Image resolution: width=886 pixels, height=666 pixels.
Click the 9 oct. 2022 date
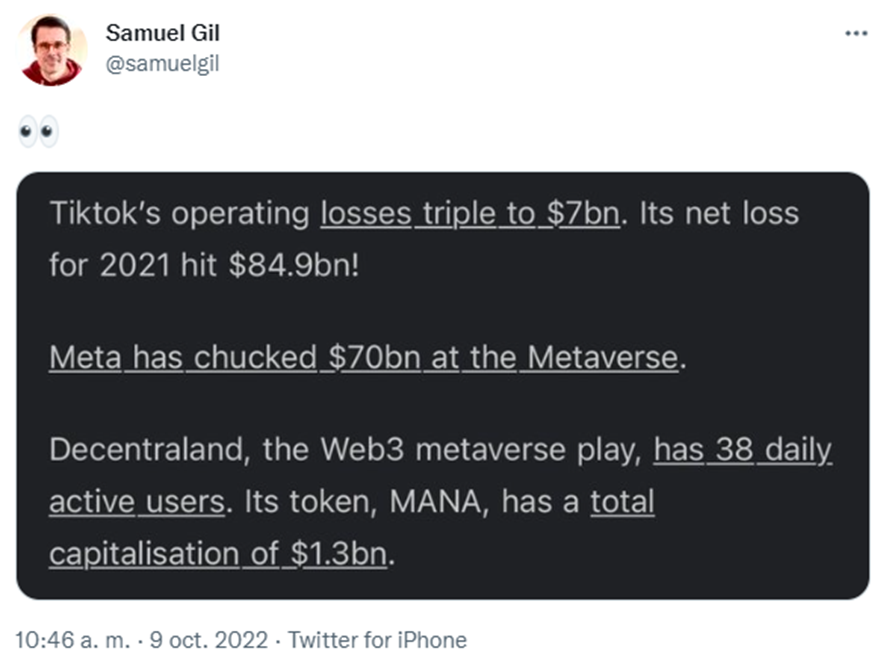(x=210, y=640)
